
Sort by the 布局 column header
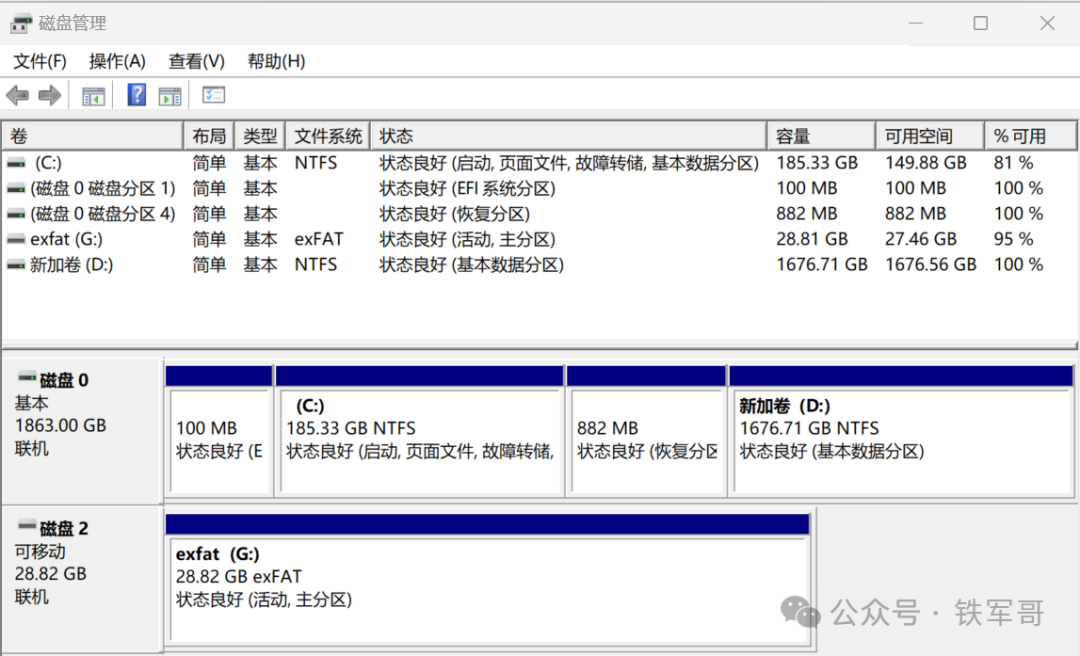209,136
